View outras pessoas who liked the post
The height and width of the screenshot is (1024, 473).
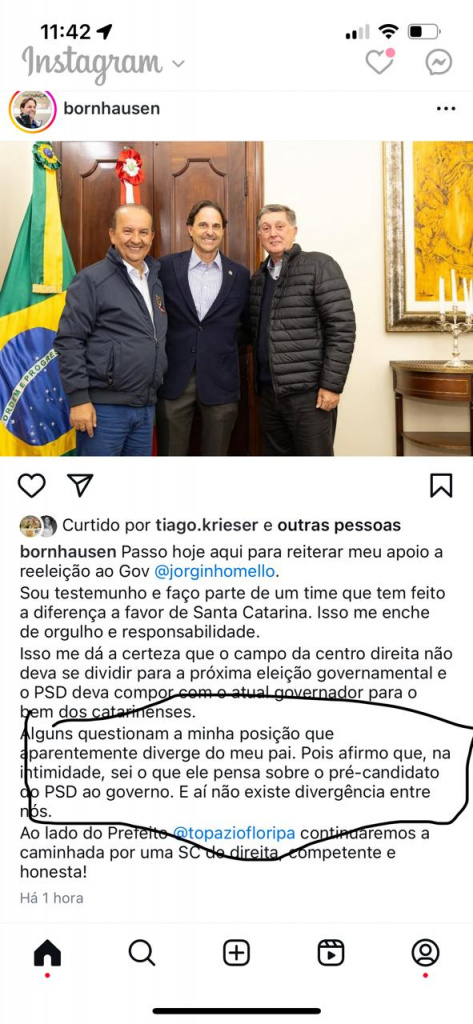(x=339, y=525)
